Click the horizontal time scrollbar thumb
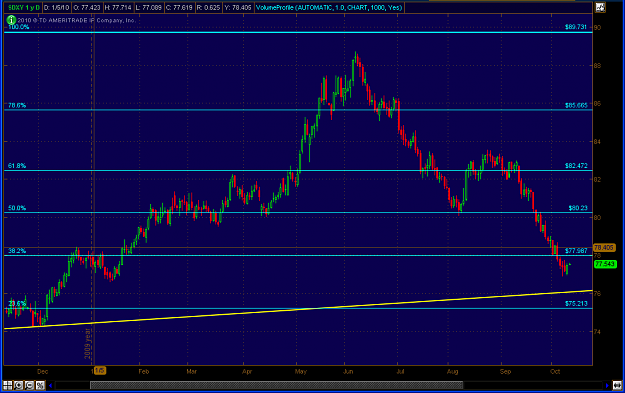The width and height of the screenshot is (625, 393). click(x=277, y=385)
